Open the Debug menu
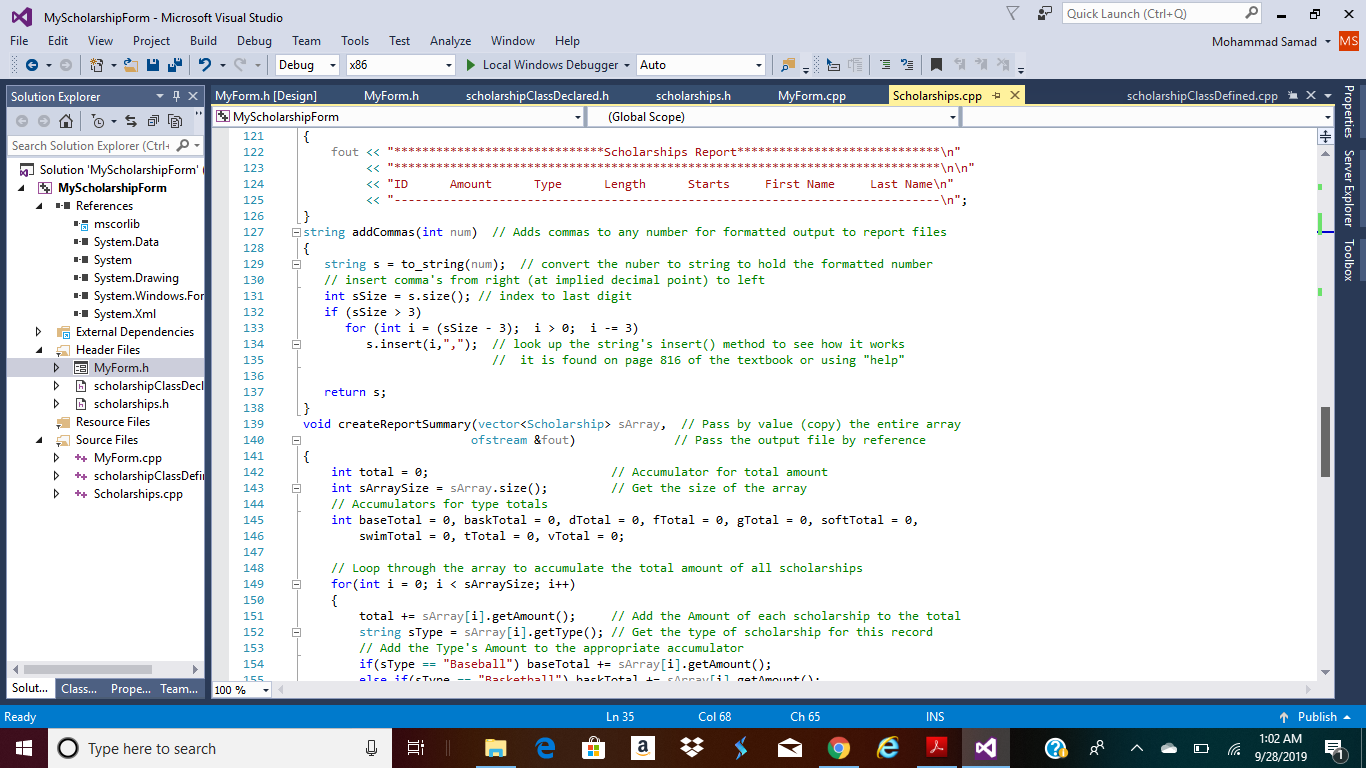Screen dimensions: 1366x768 tap(254, 41)
